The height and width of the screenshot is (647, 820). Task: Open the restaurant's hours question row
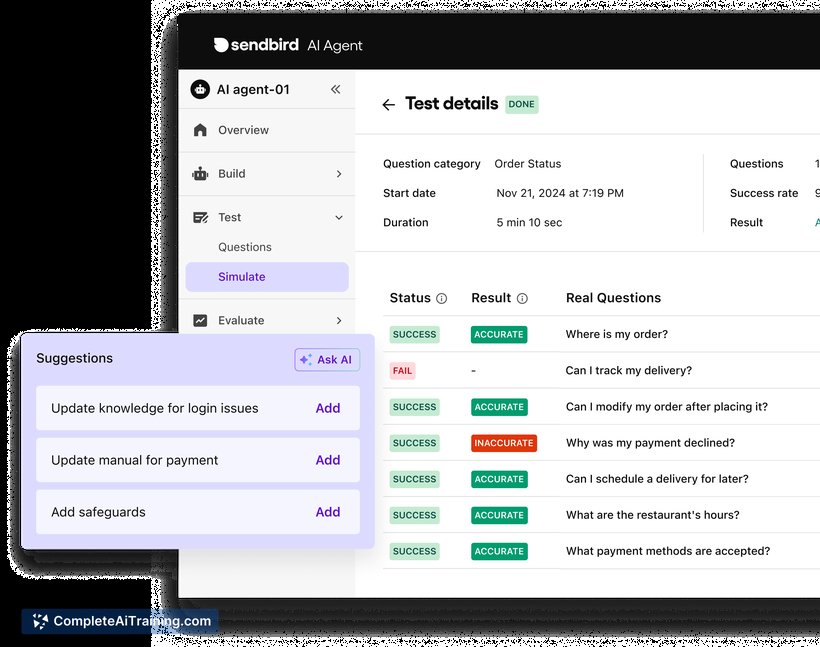pyautogui.click(x=601, y=515)
